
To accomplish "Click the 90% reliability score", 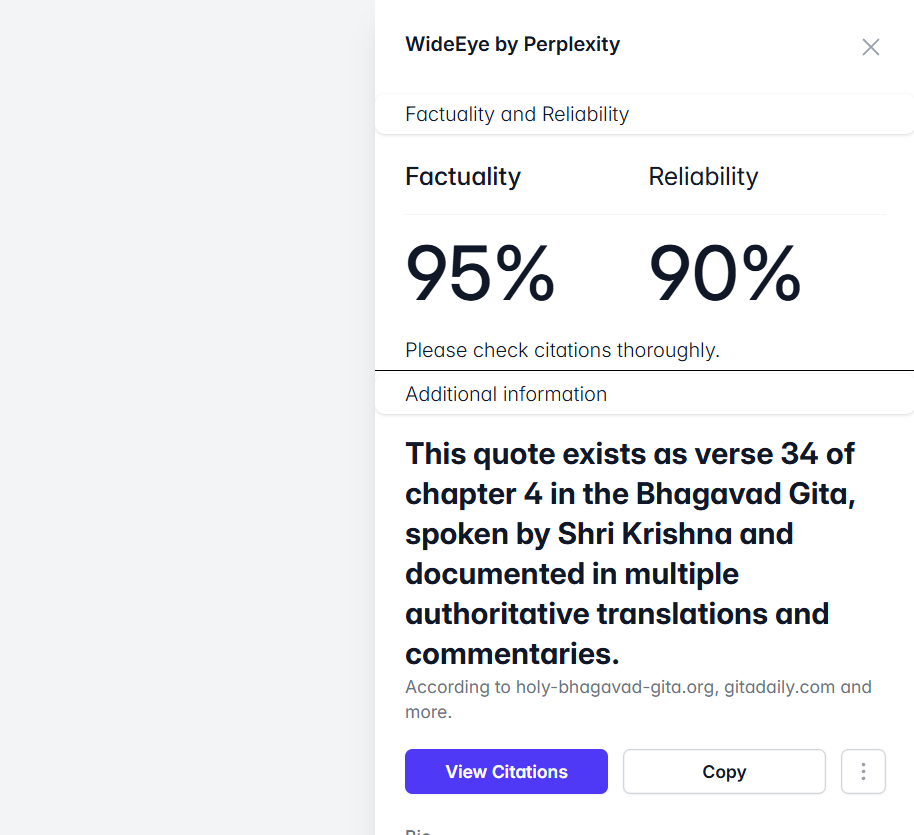I will 725,275.
